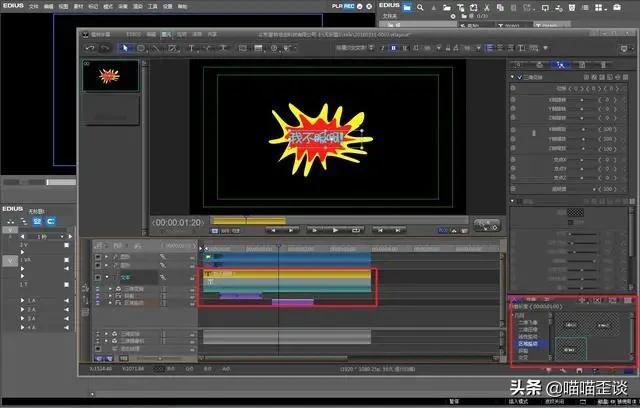The image size is (640, 408).
Task: Select the horizontal text T tool
Action: click(x=191, y=48)
